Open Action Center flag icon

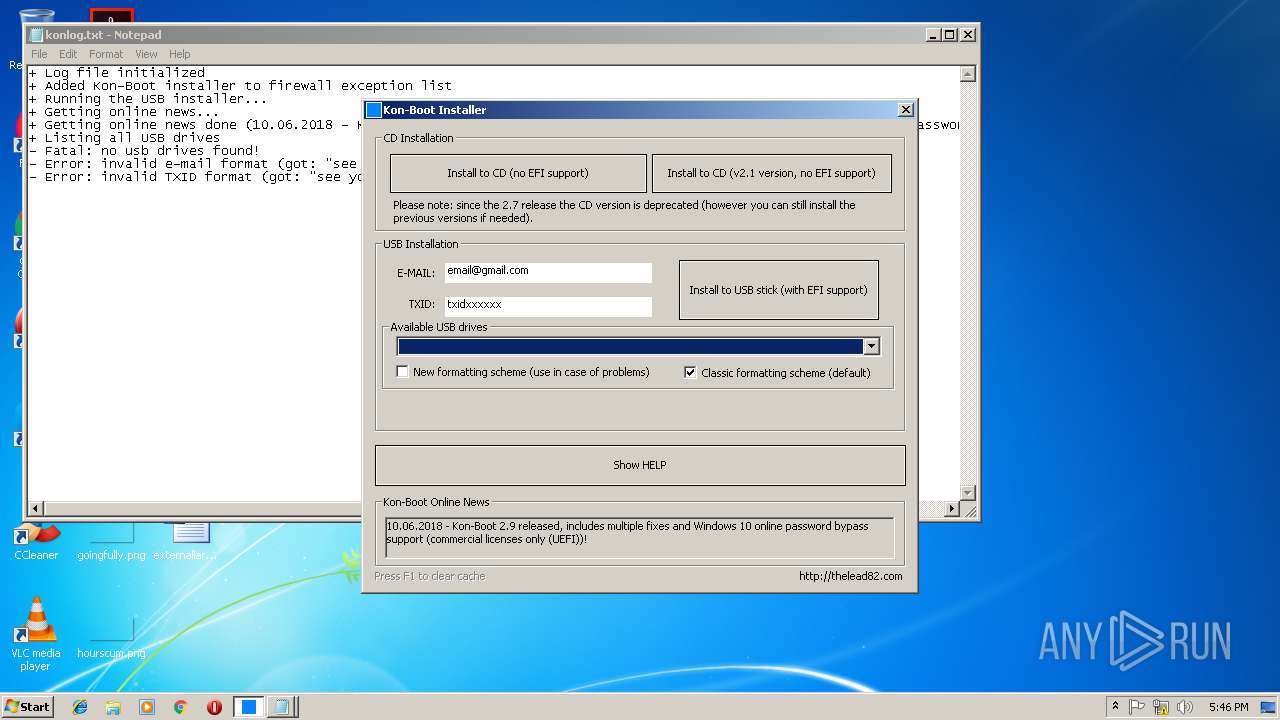pos(1137,707)
